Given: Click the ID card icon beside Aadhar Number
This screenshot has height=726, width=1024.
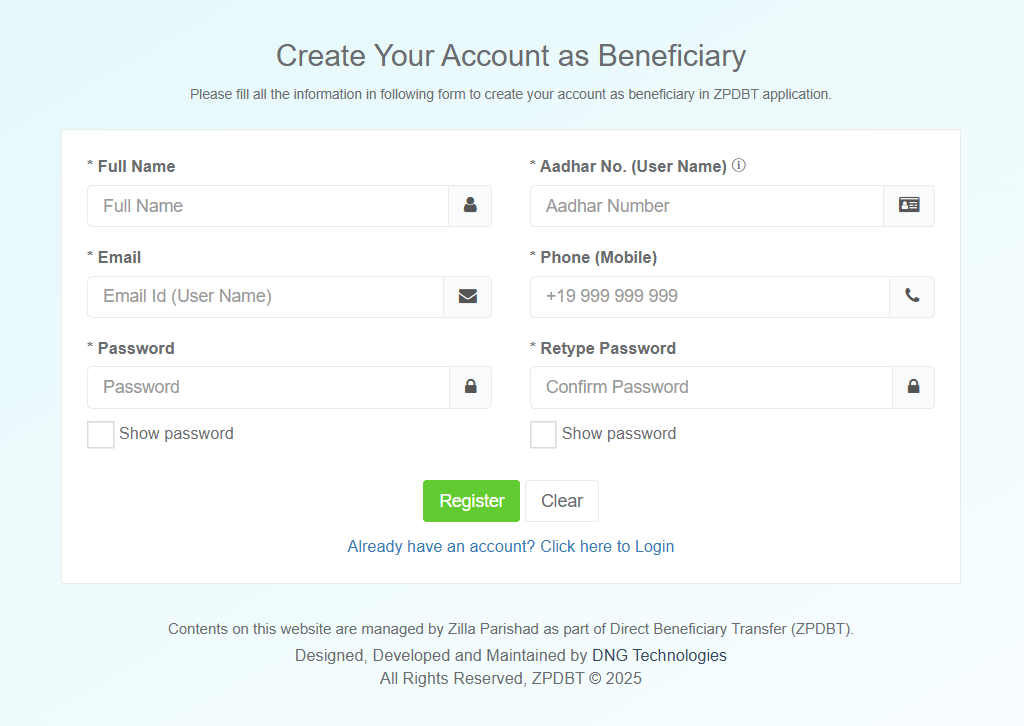Looking at the screenshot, I should [909, 206].
